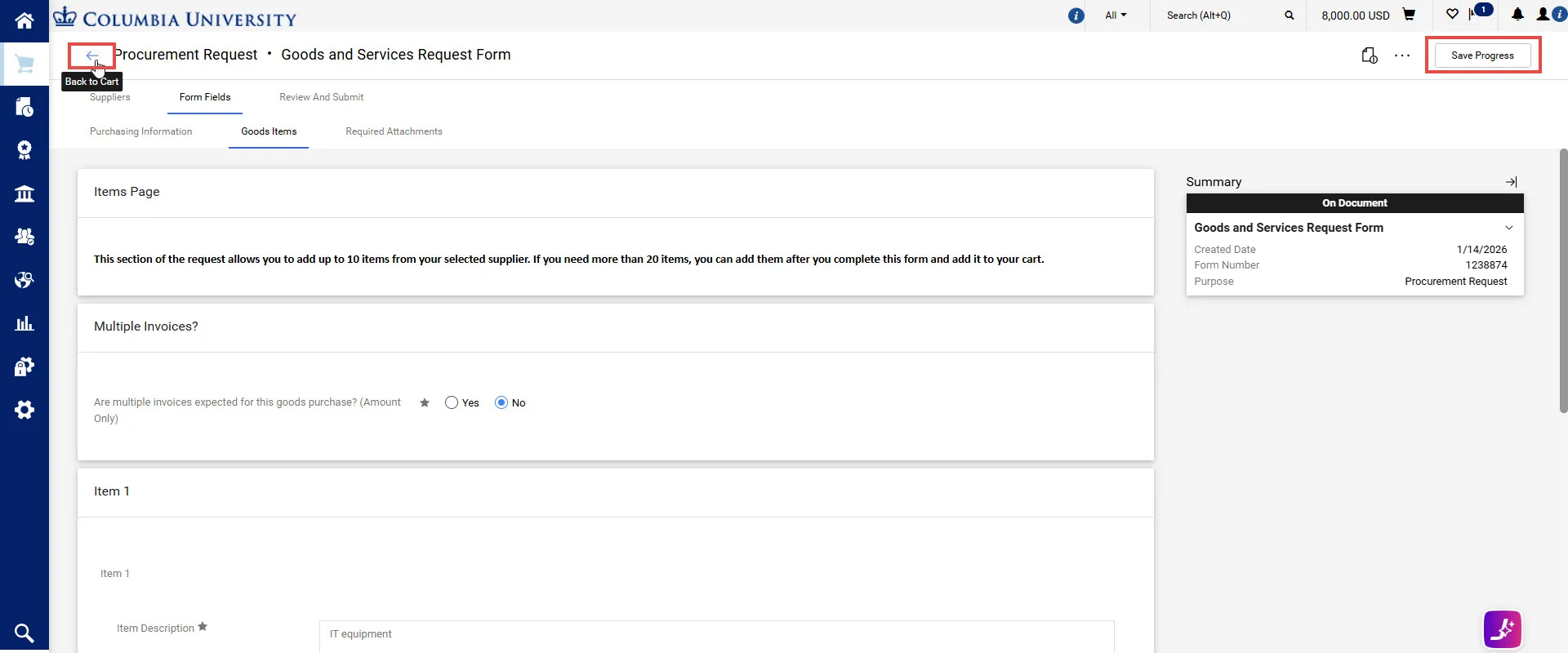
Task: Open the shopping cart sidebar icon
Action: (24, 64)
